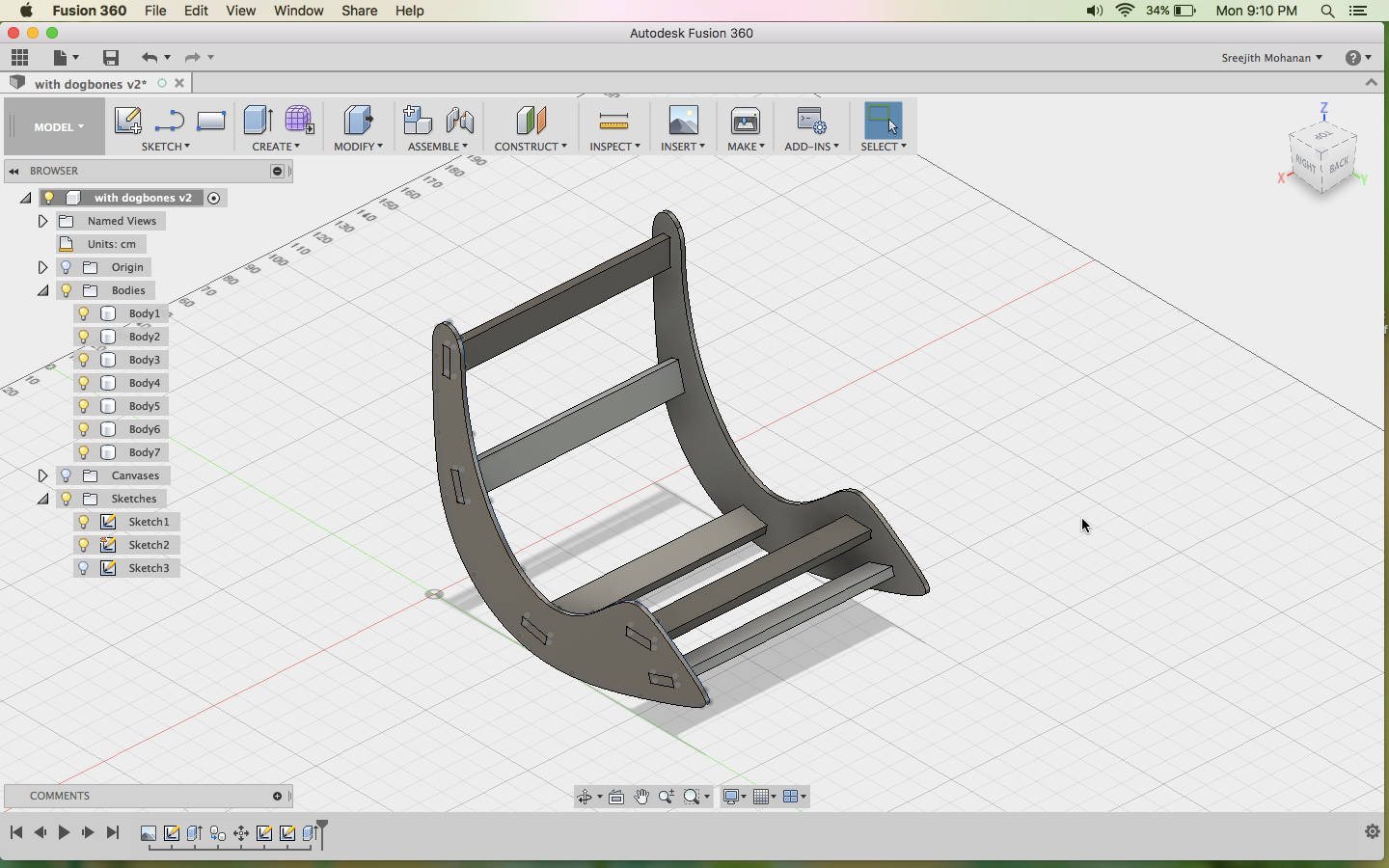The image size is (1389, 868).
Task: Activate the Select tool icon
Action: pyautogui.click(x=883, y=121)
